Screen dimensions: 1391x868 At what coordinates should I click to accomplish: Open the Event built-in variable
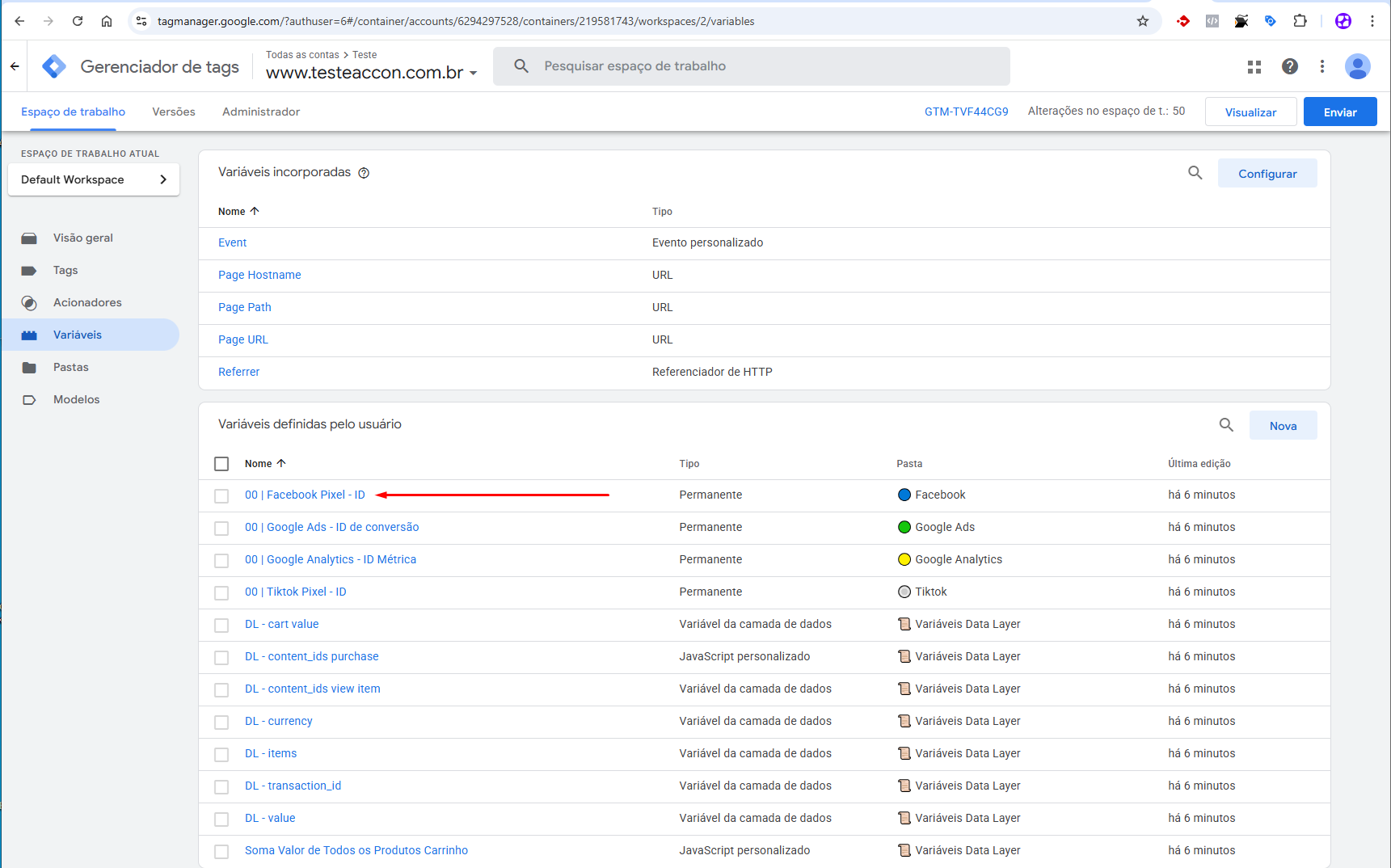click(232, 242)
